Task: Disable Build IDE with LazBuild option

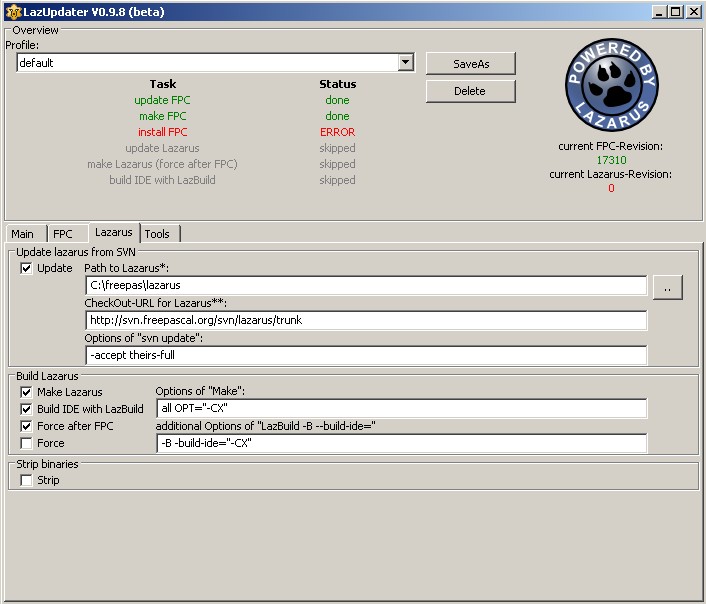Action: 26,409
